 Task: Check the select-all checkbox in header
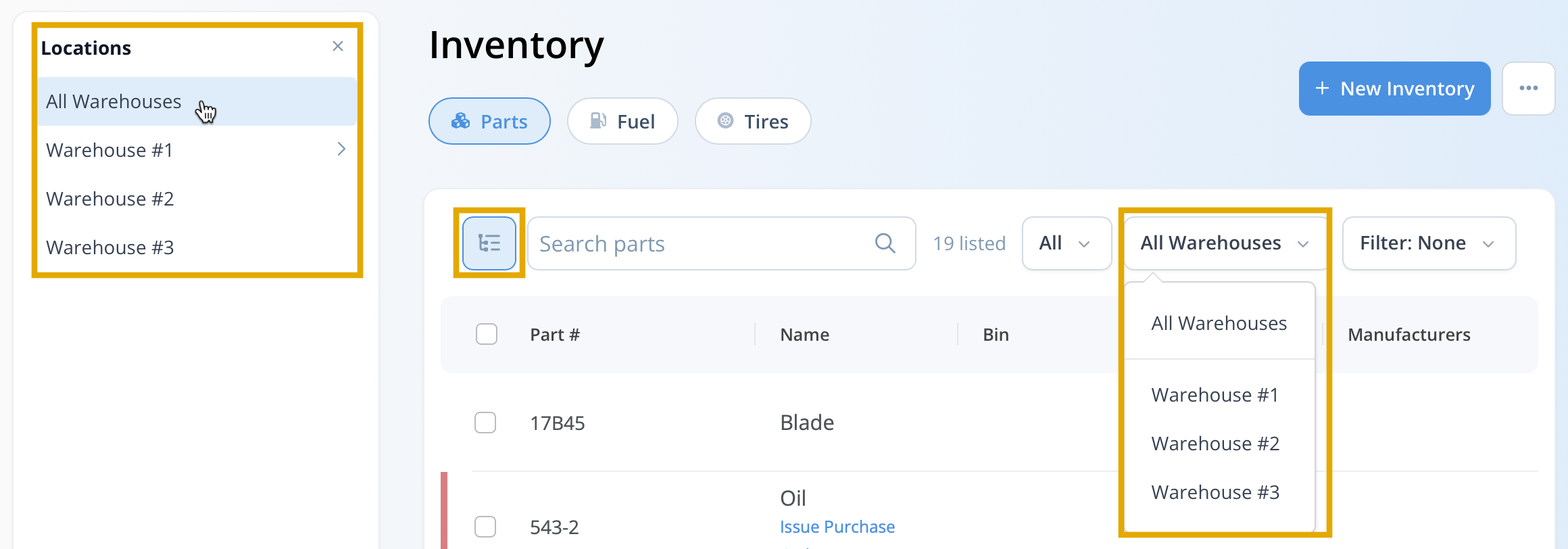(487, 334)
